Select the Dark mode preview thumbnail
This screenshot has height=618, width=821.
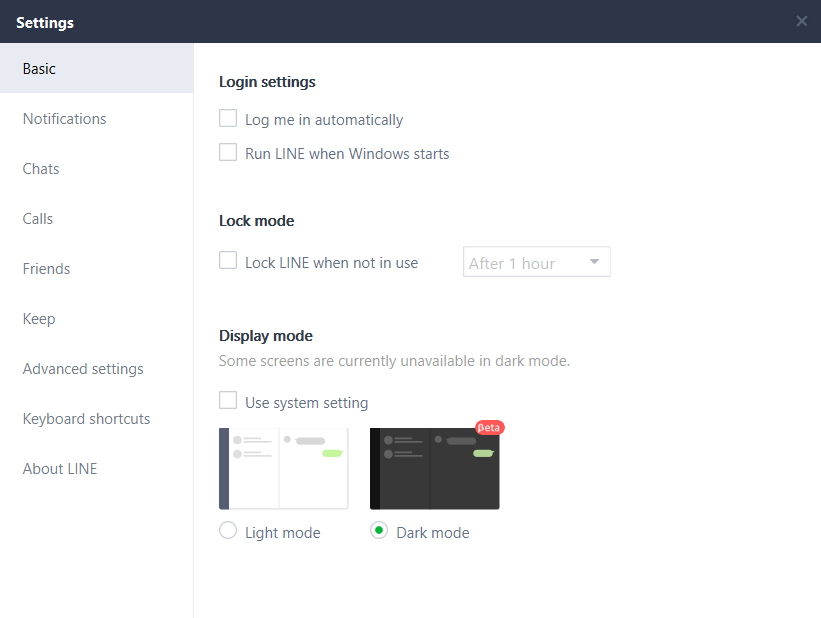(434, 469)
